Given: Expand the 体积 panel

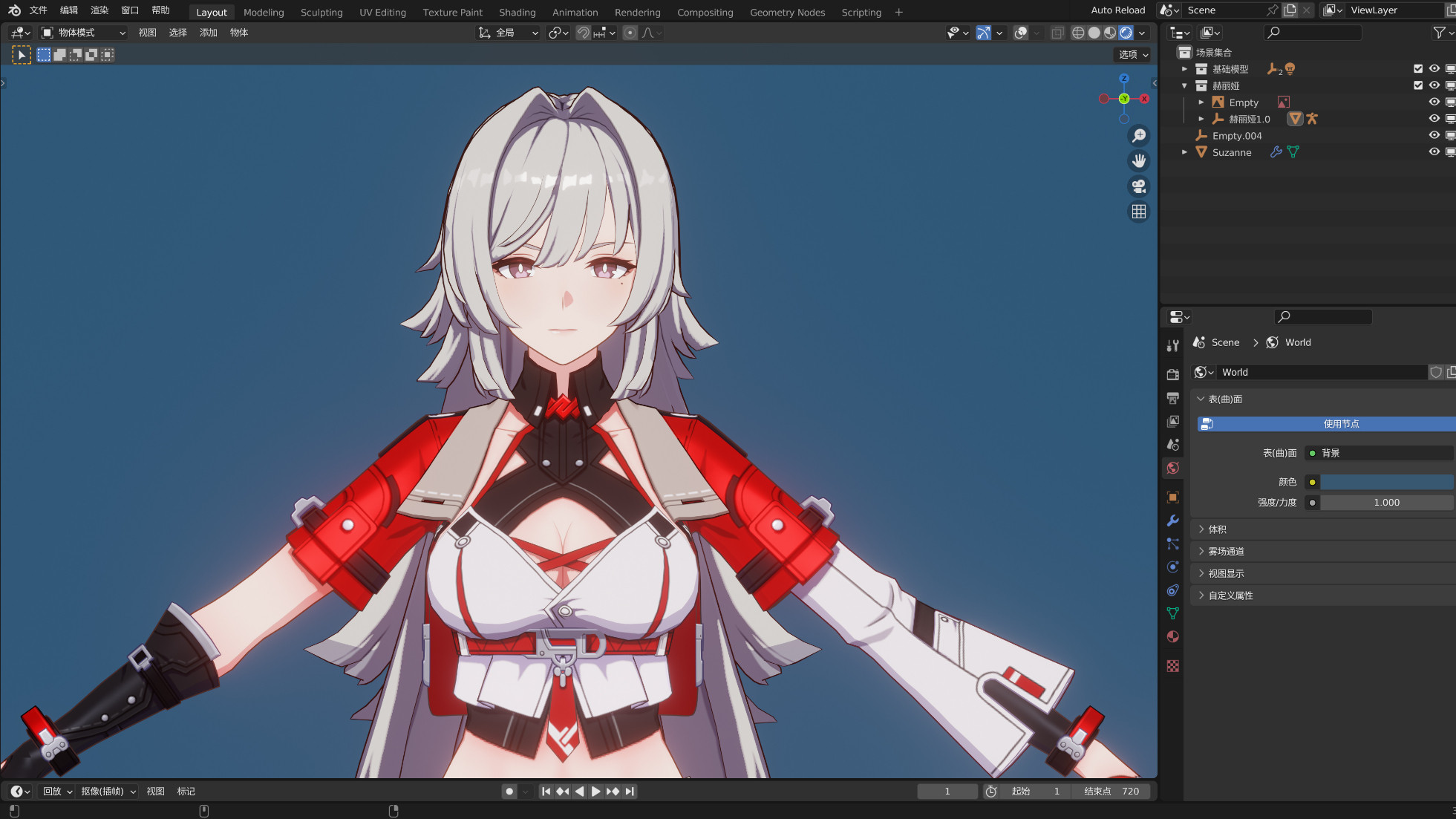Looking at the screenshot, I should click(1218, 529).
